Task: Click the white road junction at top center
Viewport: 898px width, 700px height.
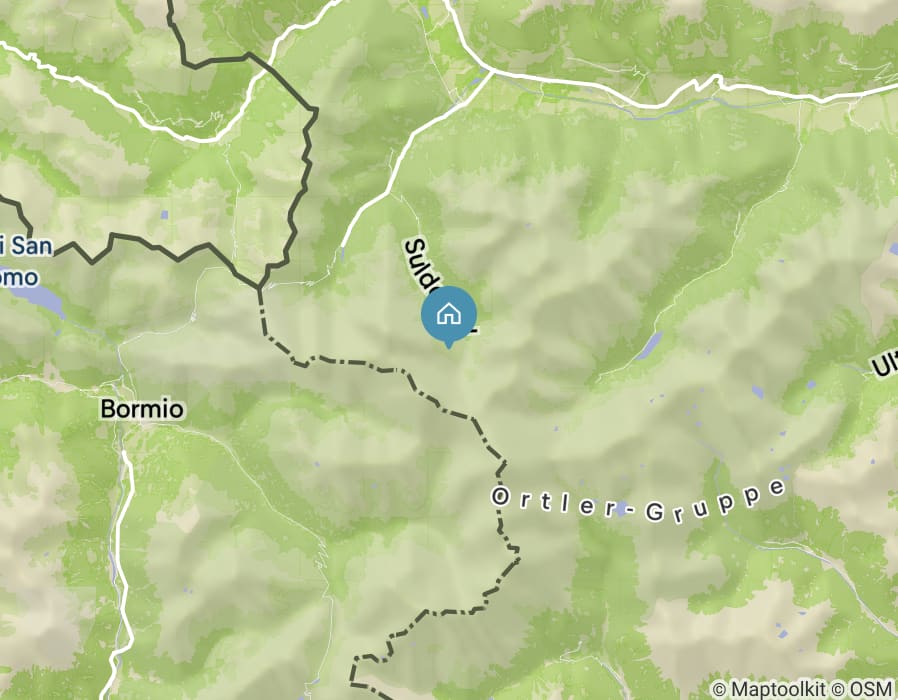Action: point(490,70)
